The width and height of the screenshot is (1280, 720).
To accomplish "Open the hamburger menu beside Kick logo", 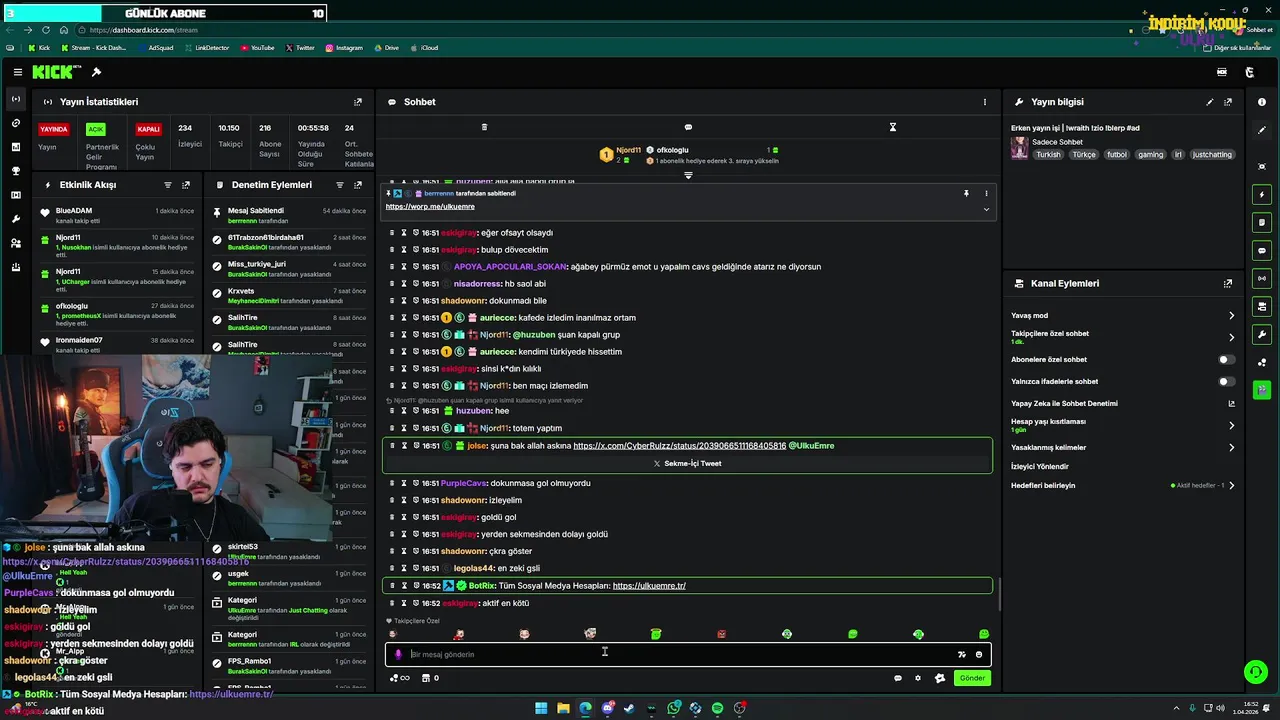I will tap(18, 72).
